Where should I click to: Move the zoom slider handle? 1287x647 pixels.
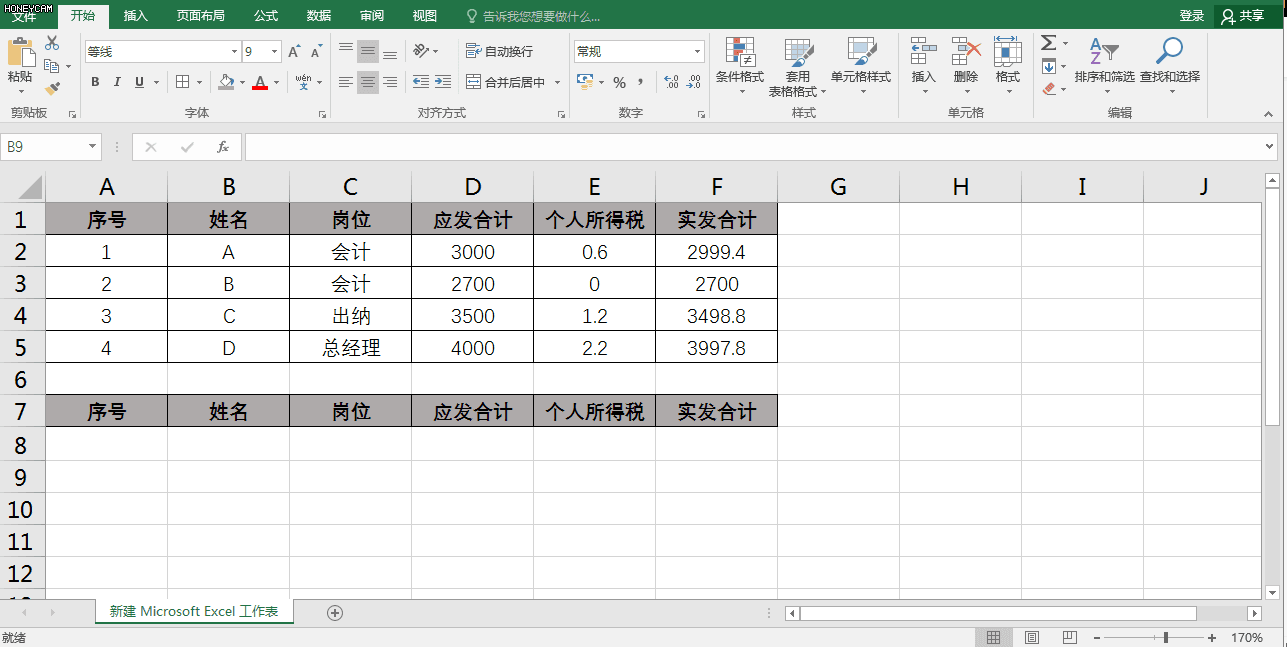click(1165, 637)
